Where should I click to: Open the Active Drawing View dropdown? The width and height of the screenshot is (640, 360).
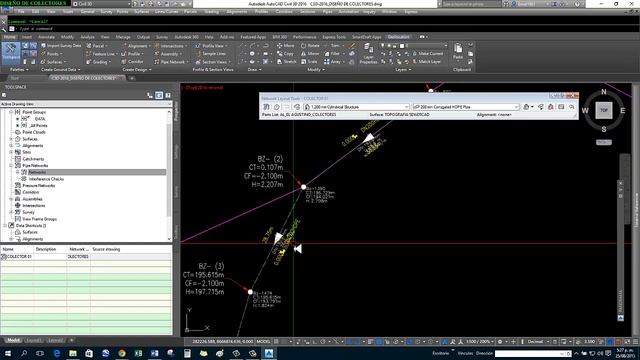tap(86, 104)
